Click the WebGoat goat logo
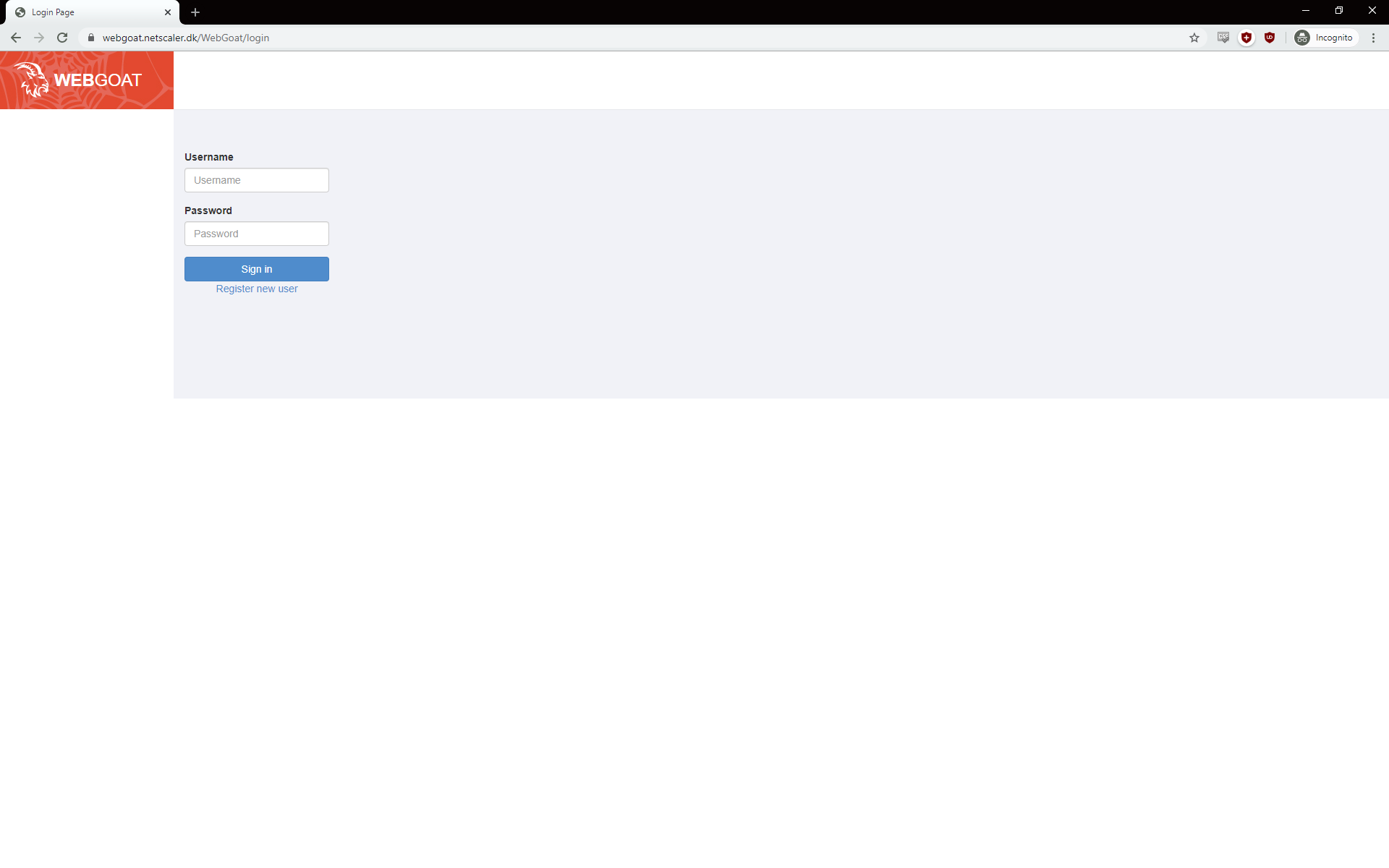The image size is (1389, 868). 30,80
